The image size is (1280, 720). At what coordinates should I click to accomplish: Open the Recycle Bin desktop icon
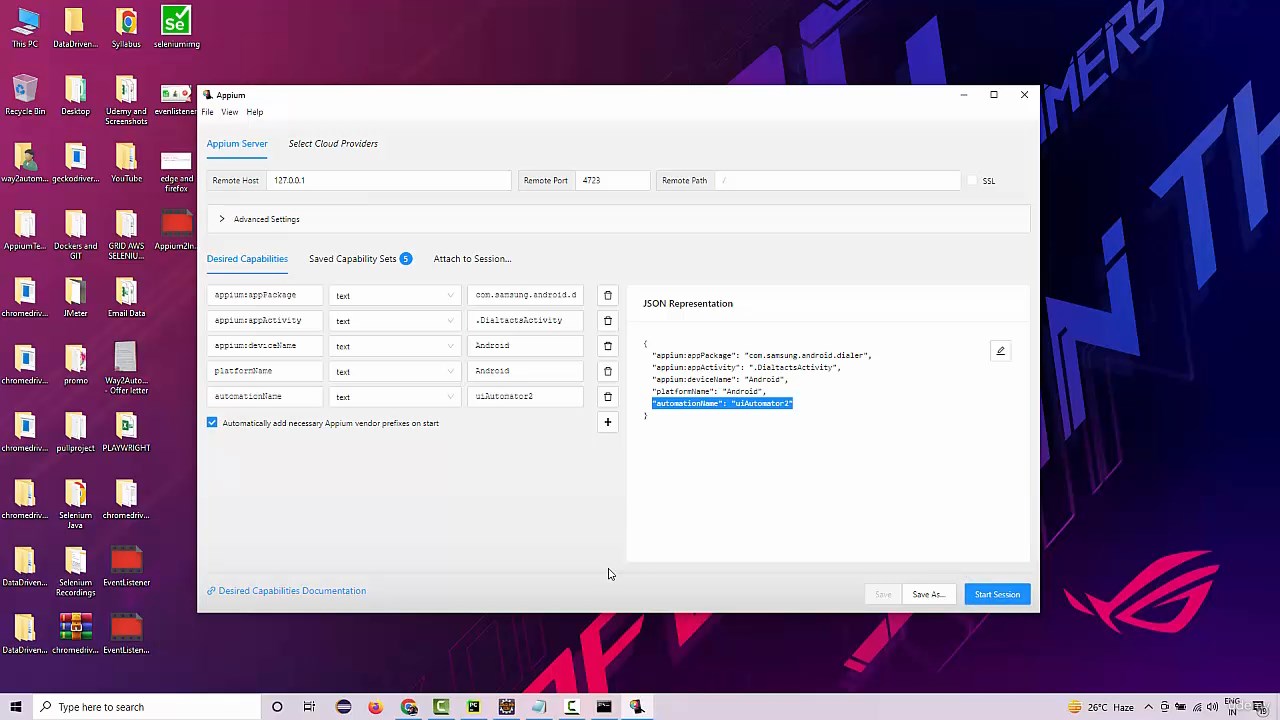25,95
